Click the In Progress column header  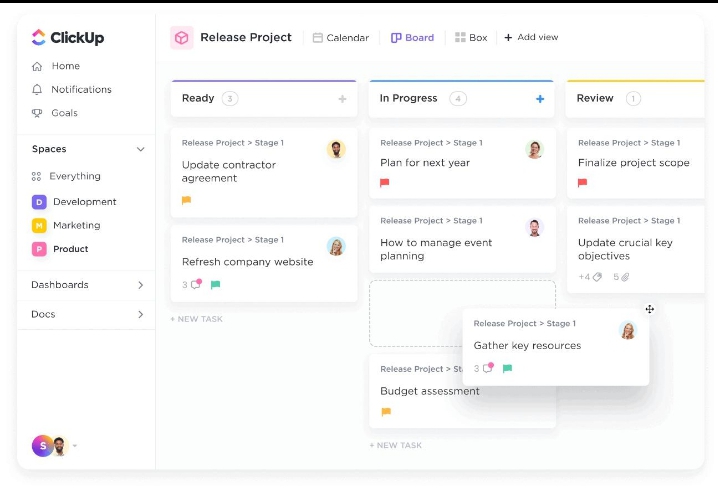462,98
